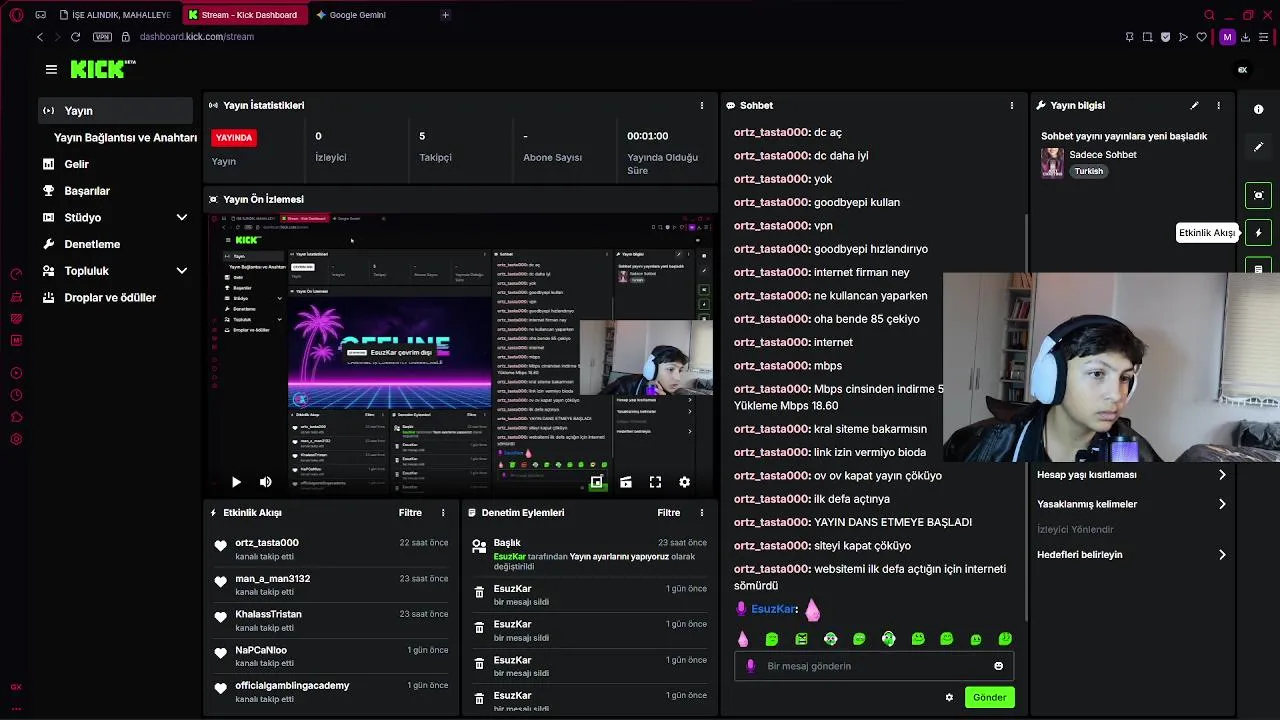Open the Opera GX logo menu
The height and width of the screenshot is (720, 1280).
click(x=16, y=15)
